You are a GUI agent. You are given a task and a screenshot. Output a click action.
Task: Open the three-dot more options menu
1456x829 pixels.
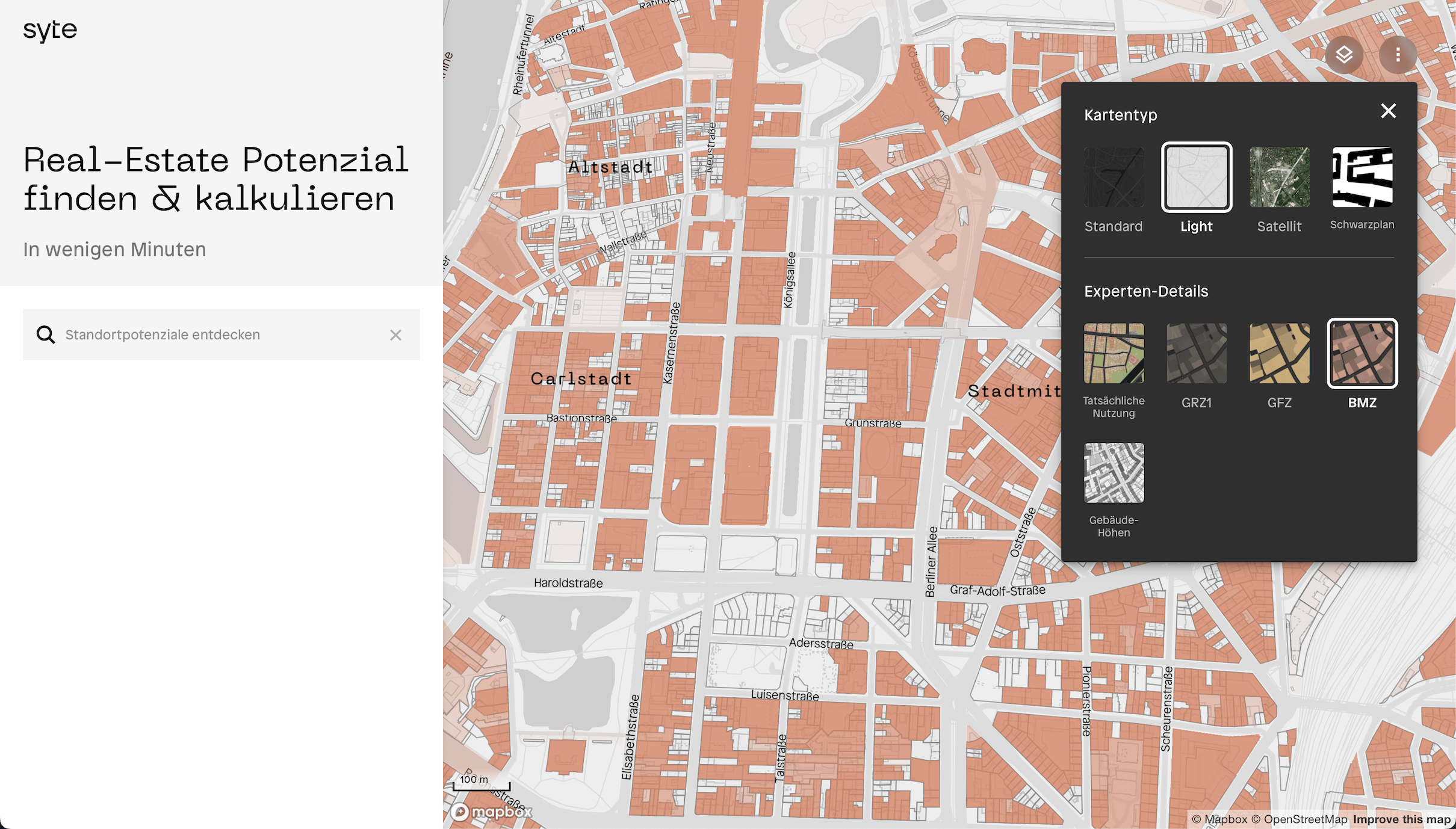tap(1398, 55)
